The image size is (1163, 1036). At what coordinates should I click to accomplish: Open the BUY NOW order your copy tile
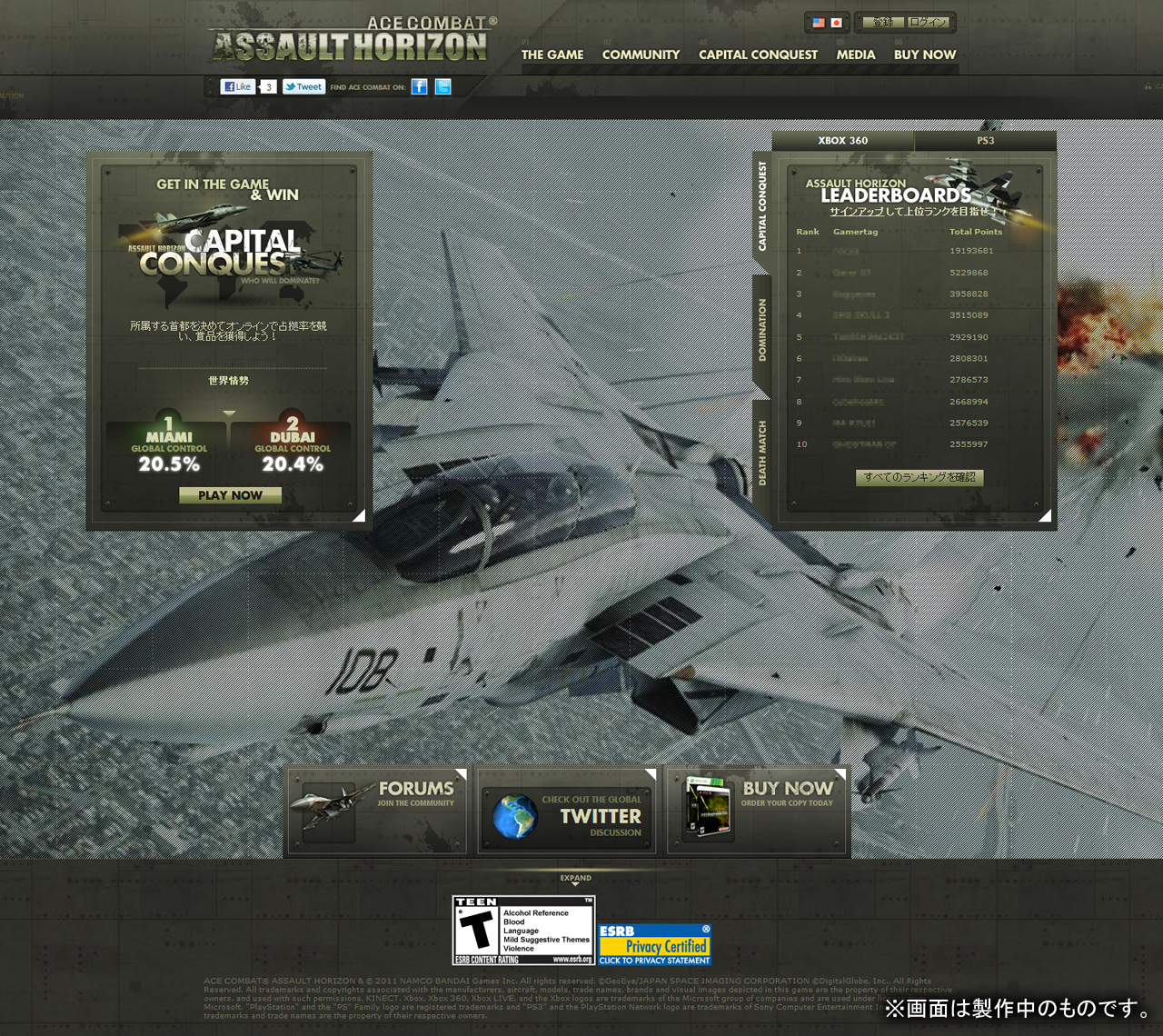pyautogui.click(x=757, y=812)
